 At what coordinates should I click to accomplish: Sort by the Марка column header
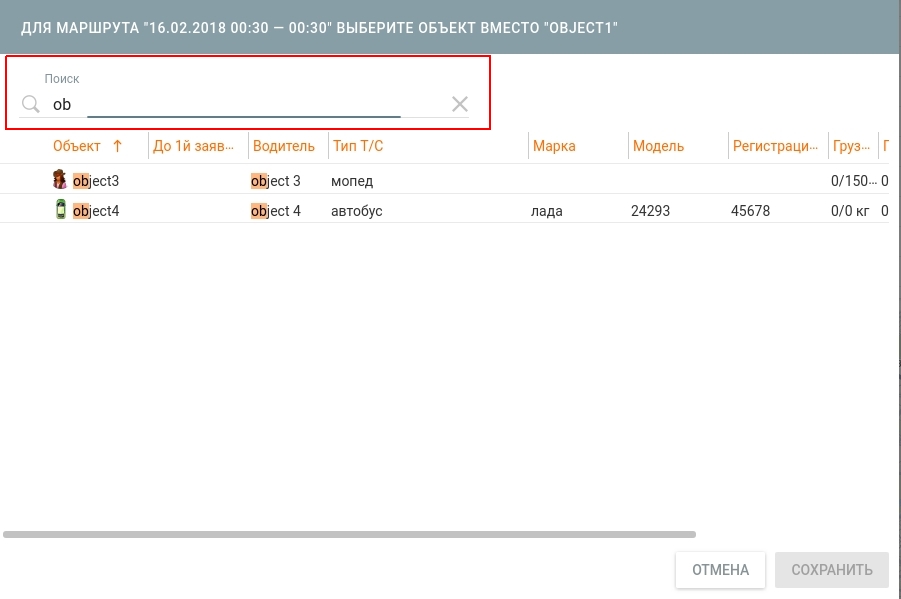click(554, 146)
